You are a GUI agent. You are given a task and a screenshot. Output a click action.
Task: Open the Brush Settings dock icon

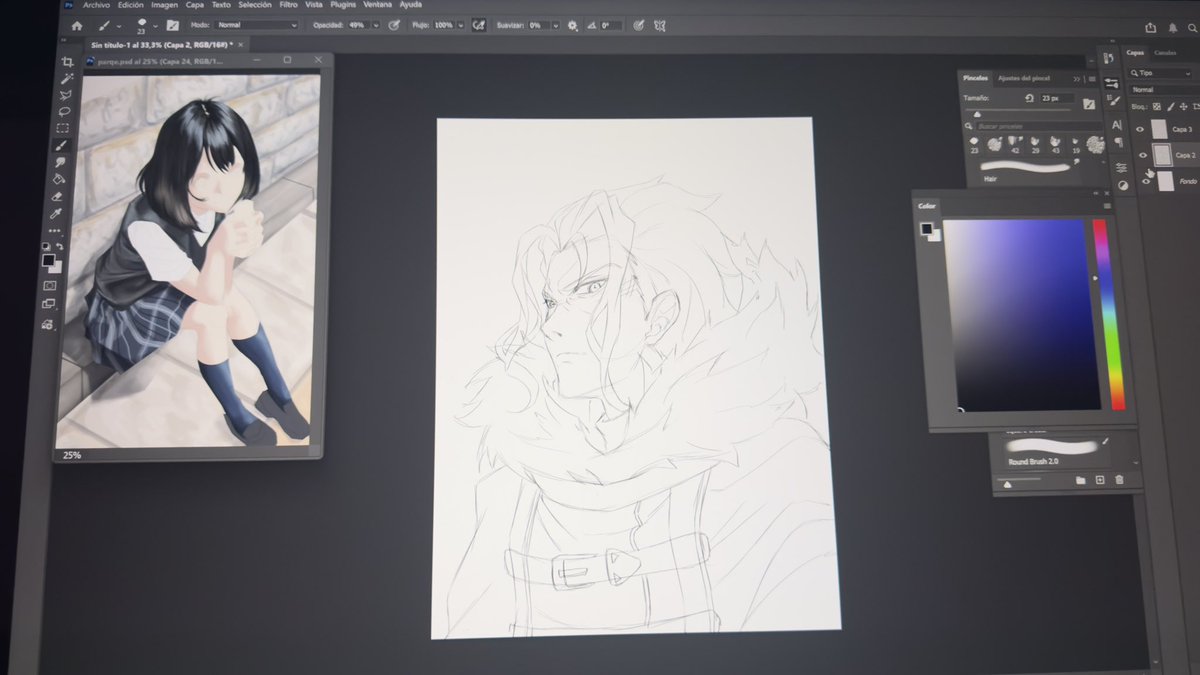point(1114,101)
